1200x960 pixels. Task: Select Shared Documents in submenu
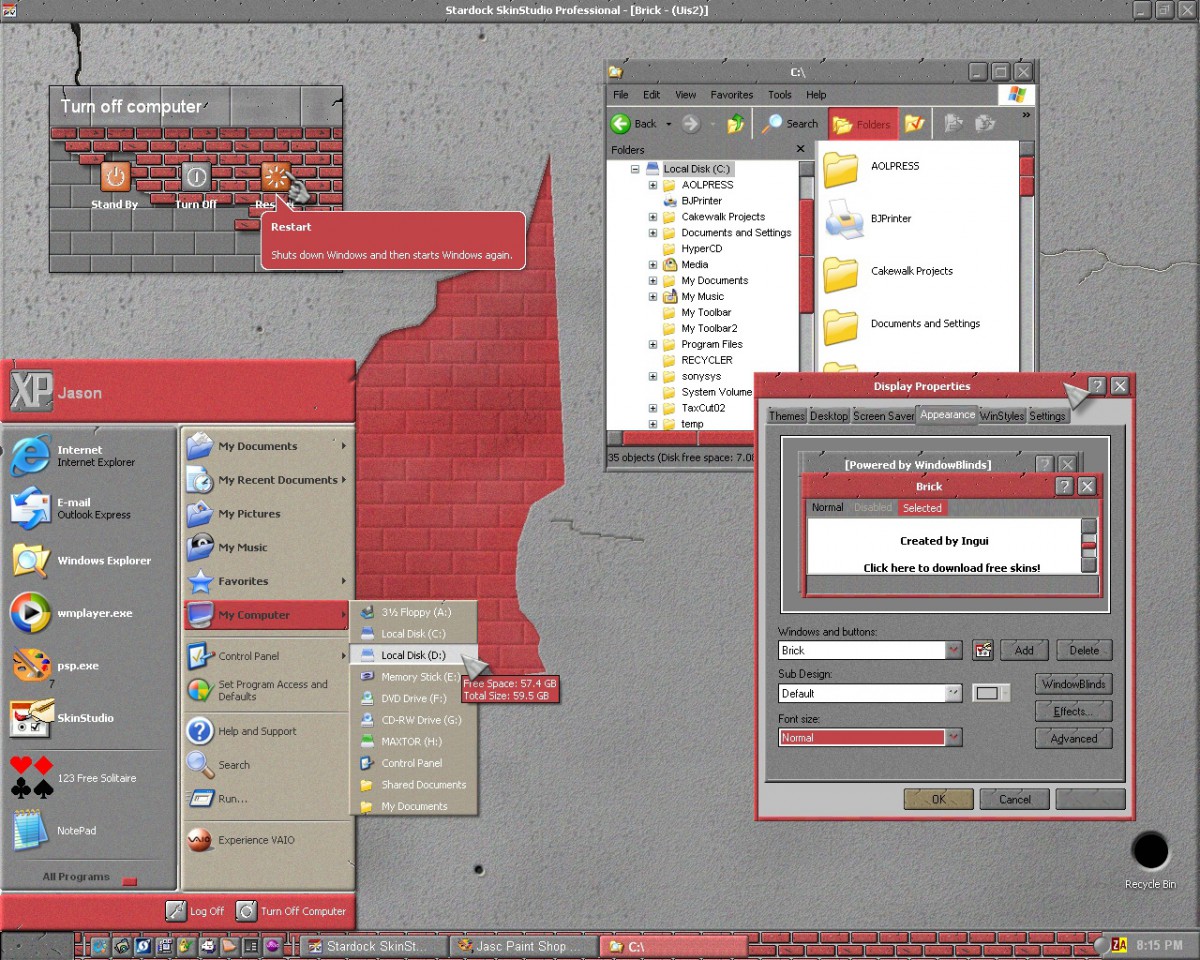[x=414, y=785]
